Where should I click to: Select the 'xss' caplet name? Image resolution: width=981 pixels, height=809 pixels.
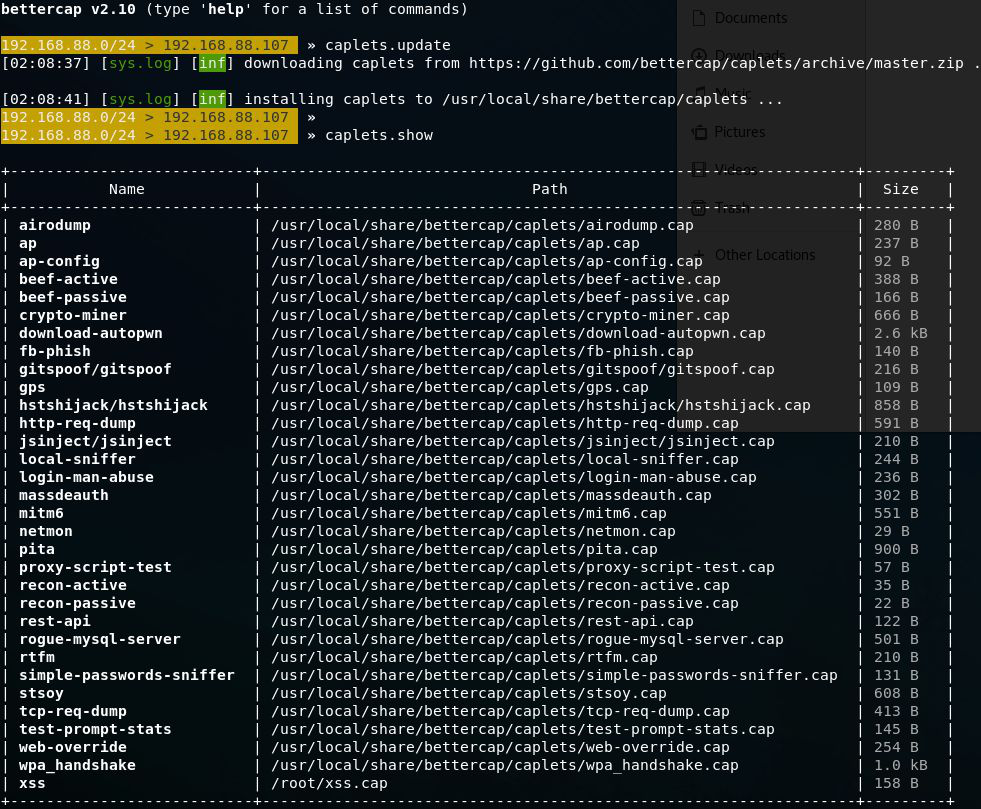32,783
